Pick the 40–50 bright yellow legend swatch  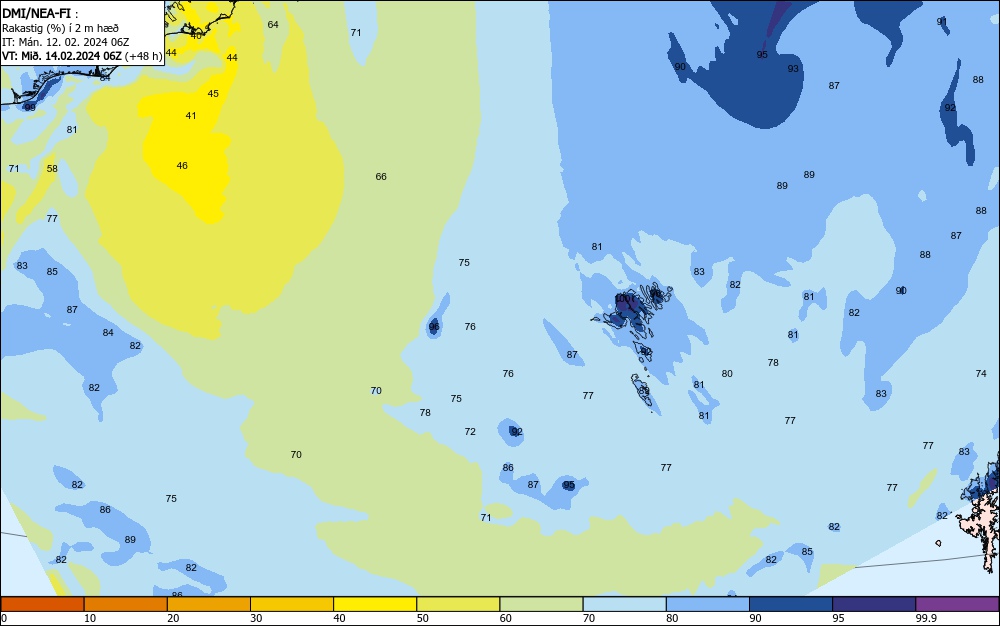(x=375, y=604)
